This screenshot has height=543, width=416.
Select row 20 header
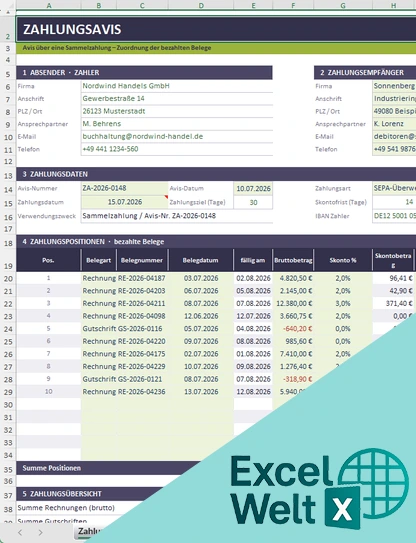[8, 278]
